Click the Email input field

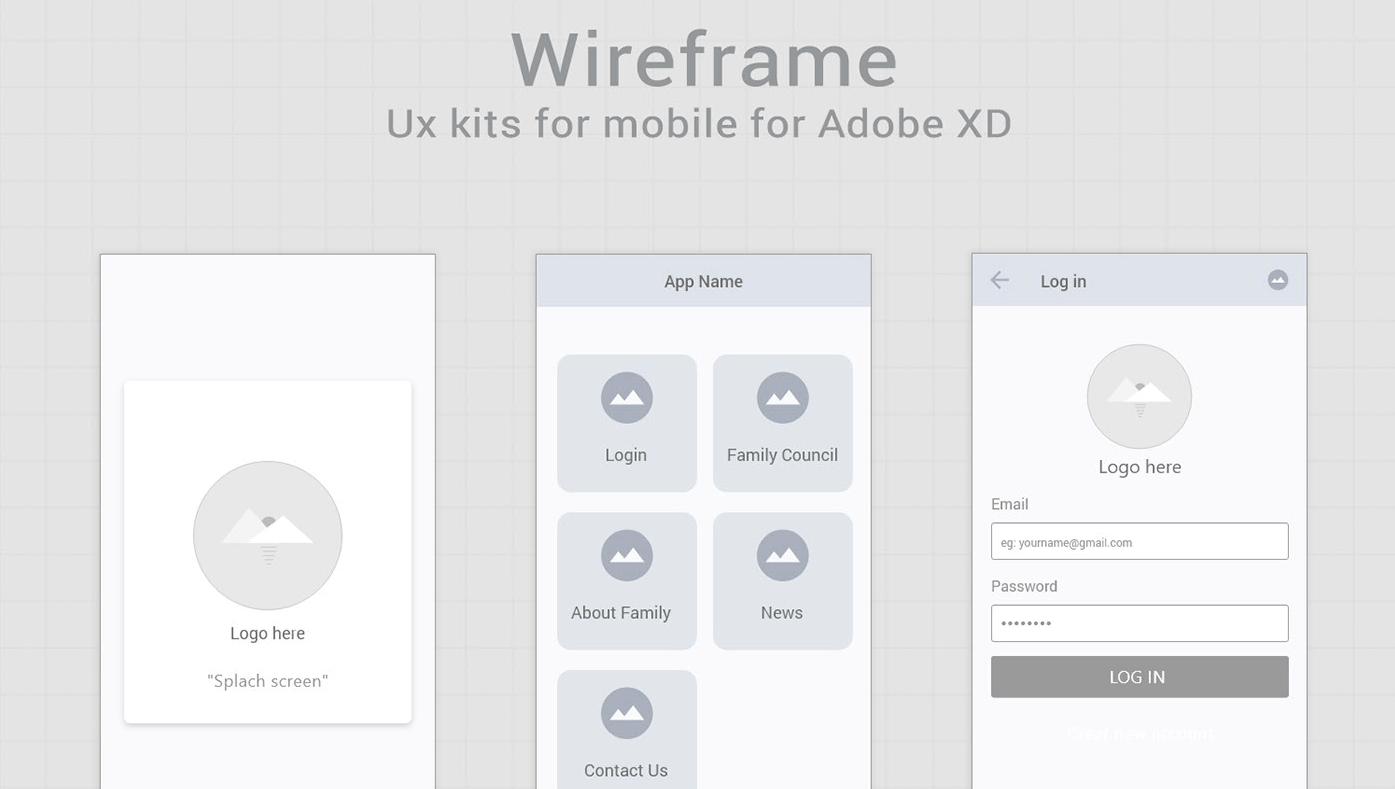coord(1139,541)
